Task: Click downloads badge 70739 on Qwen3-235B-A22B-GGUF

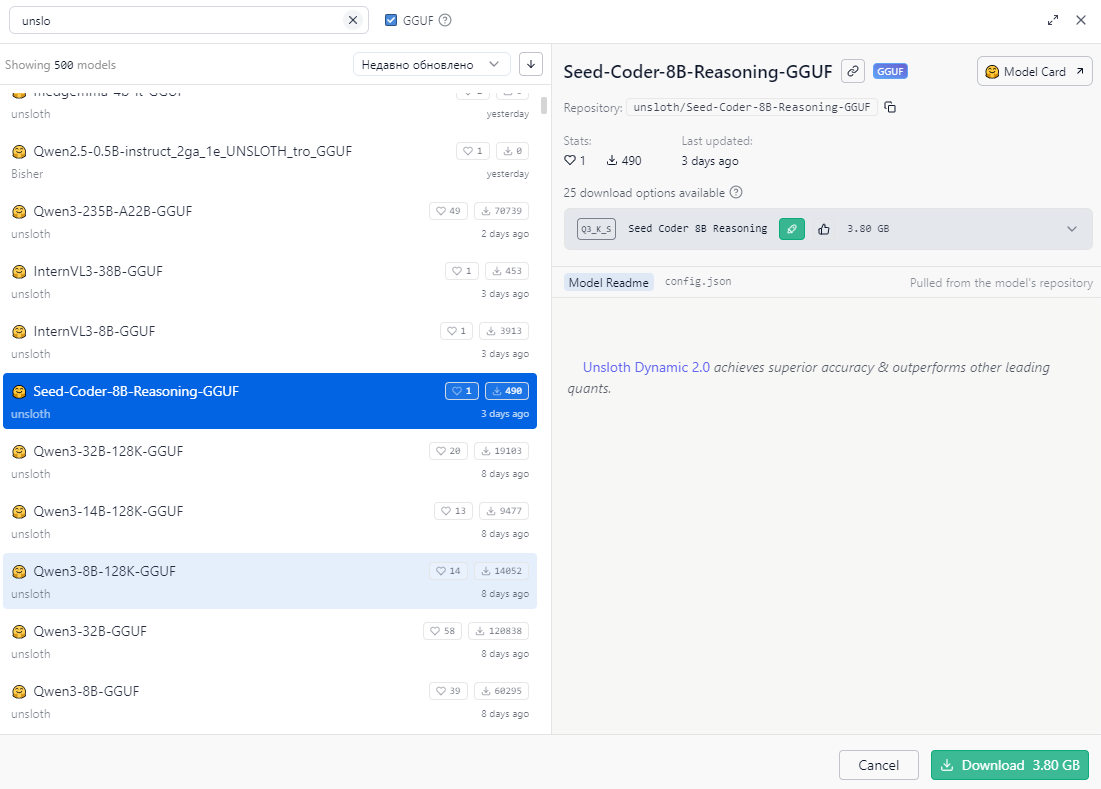Action: [x=501, y=211]
